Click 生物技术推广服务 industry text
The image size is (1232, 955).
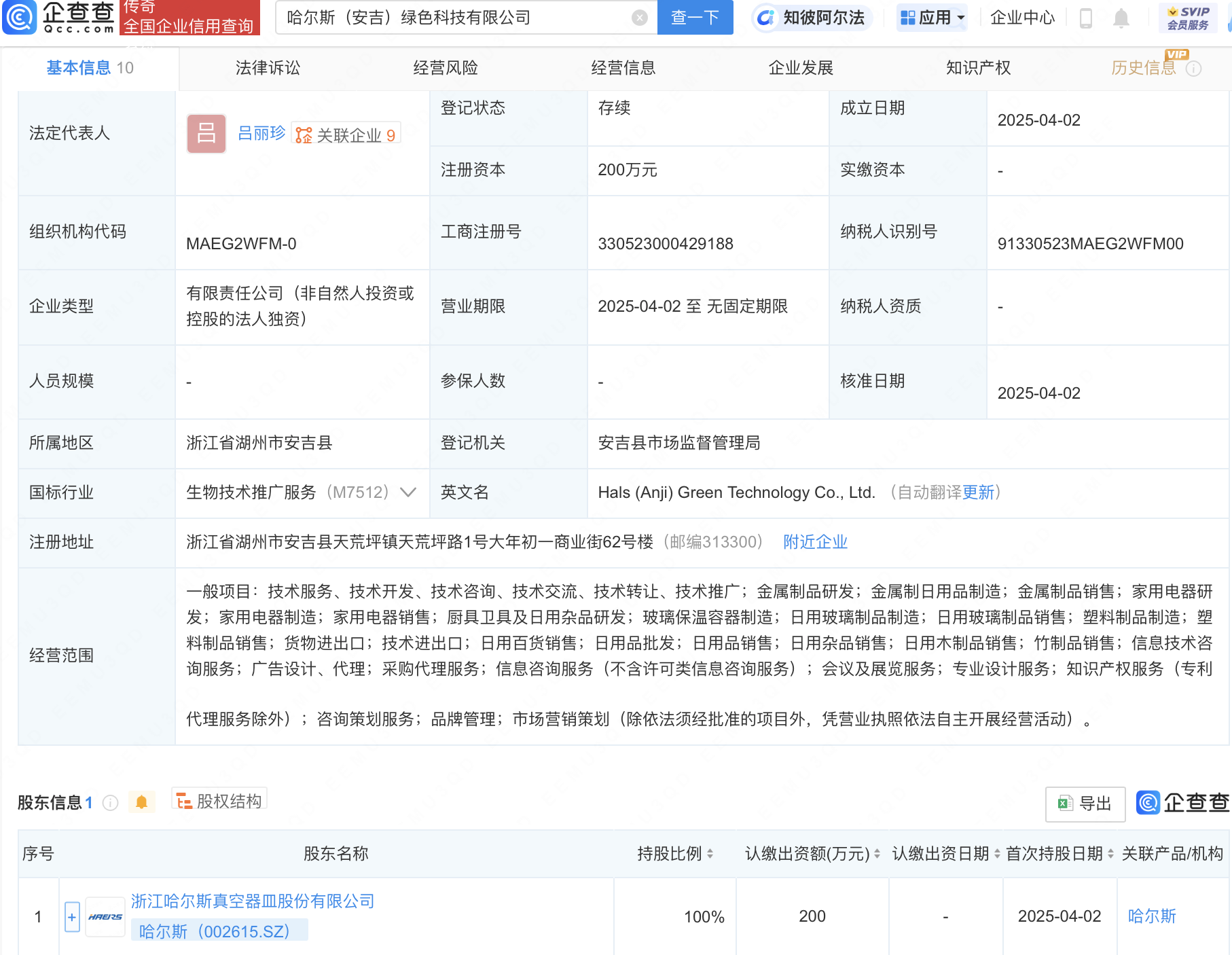(251, 492)
